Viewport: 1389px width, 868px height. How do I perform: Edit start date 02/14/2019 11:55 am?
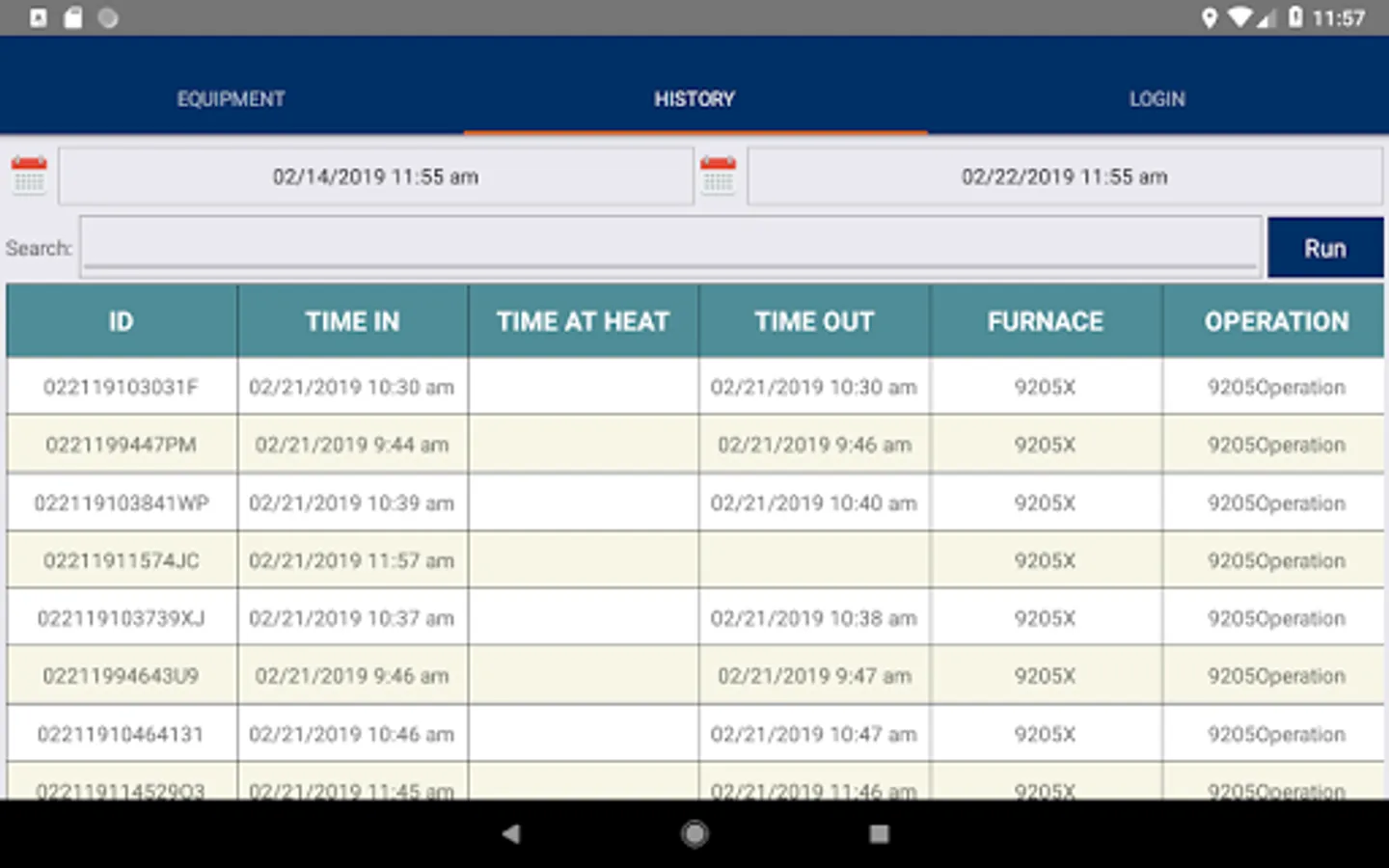(376, 176)
